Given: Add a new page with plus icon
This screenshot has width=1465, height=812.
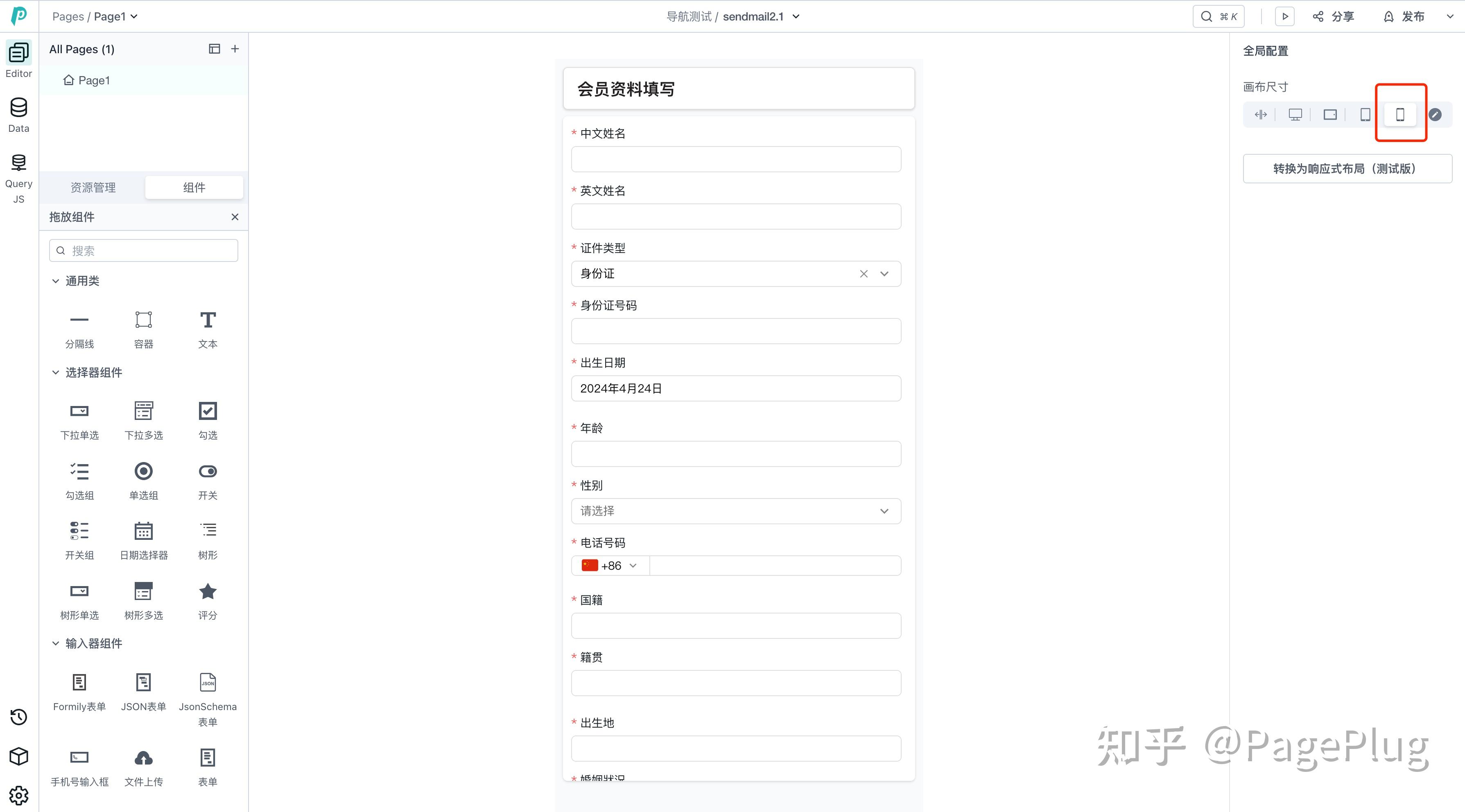Looking at the screenshot, I should 235,49.
